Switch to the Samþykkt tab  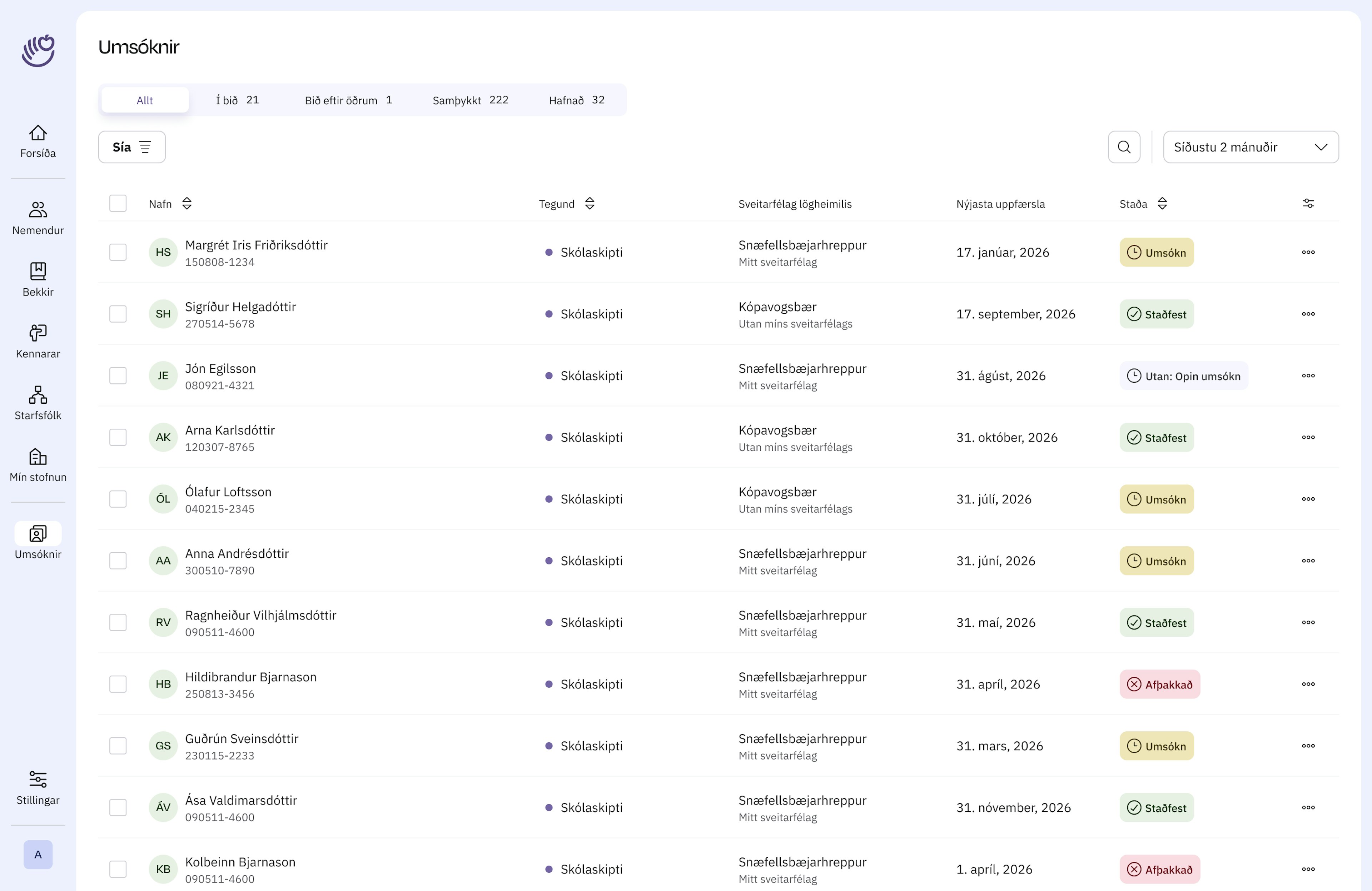470,100
